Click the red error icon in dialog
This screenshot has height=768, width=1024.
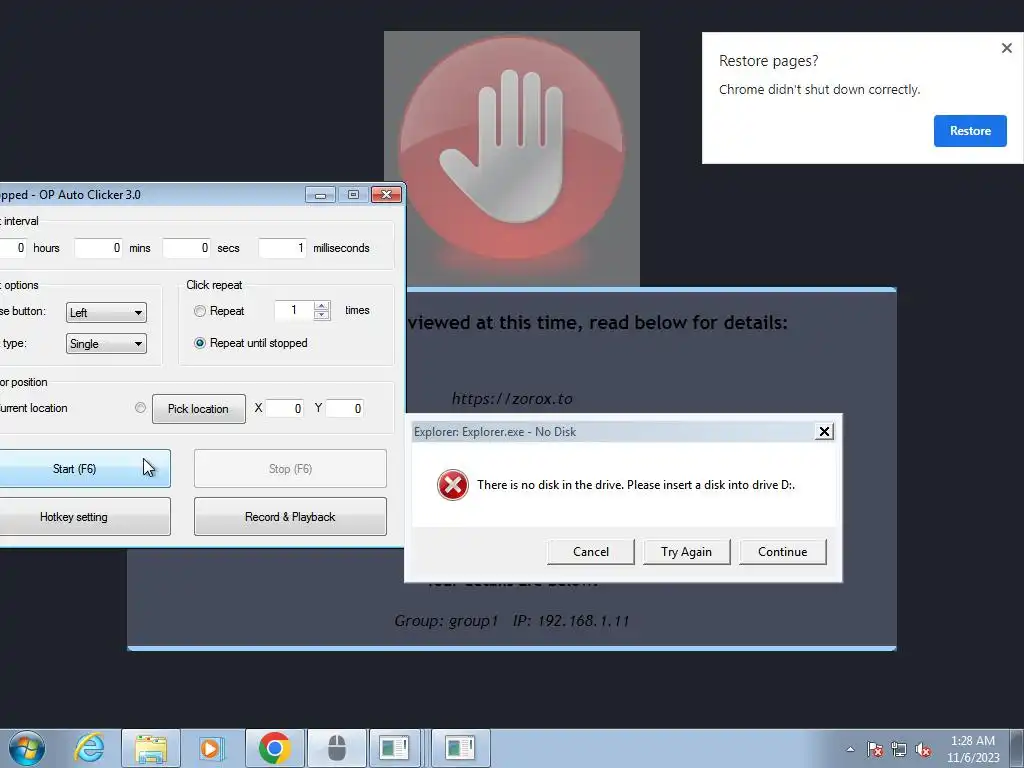(453, 485)
